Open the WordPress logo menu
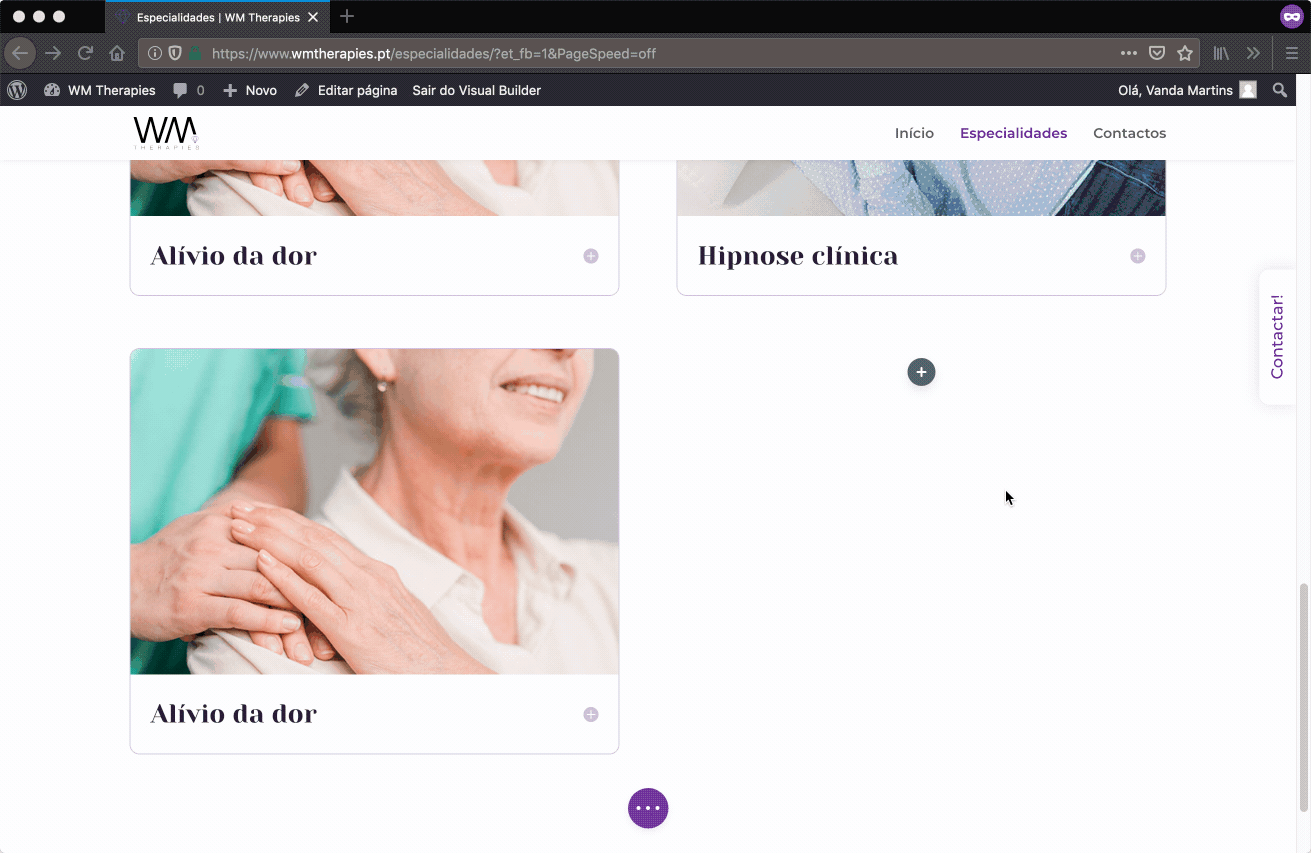1311x853 pixels. (17, 90)
